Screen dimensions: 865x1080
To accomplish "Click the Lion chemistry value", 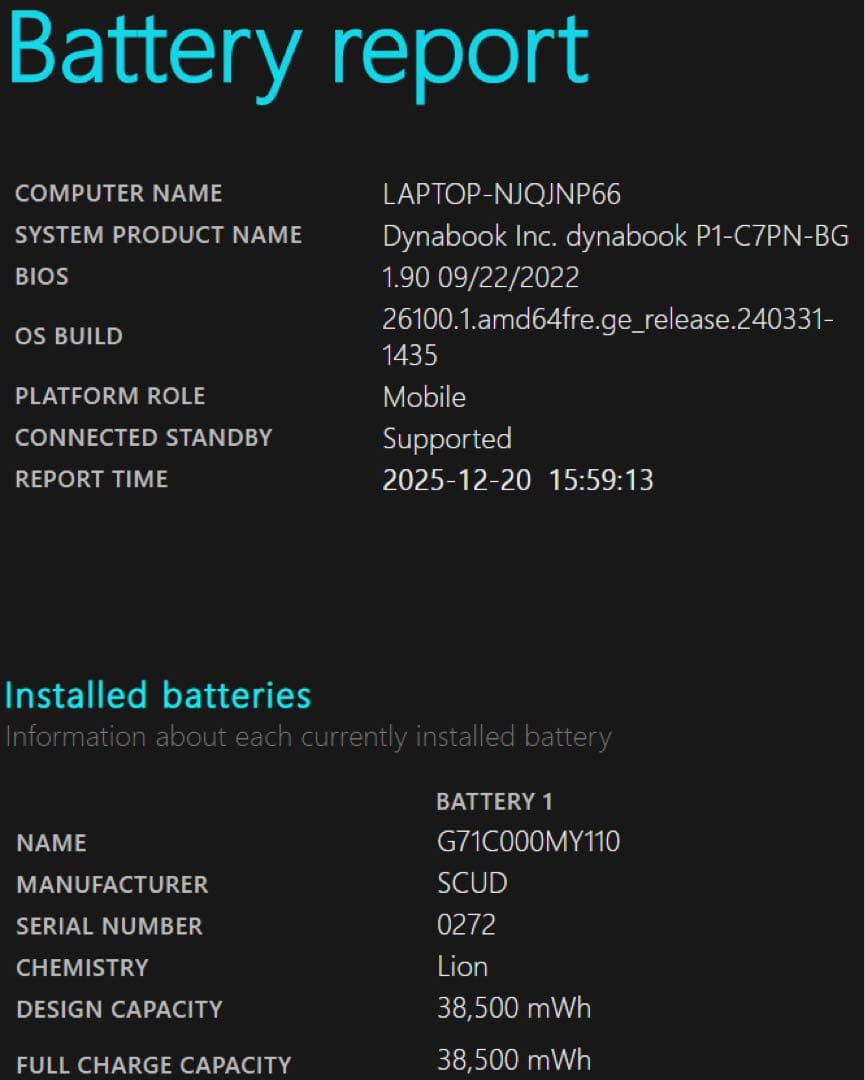I will (462, 967).
